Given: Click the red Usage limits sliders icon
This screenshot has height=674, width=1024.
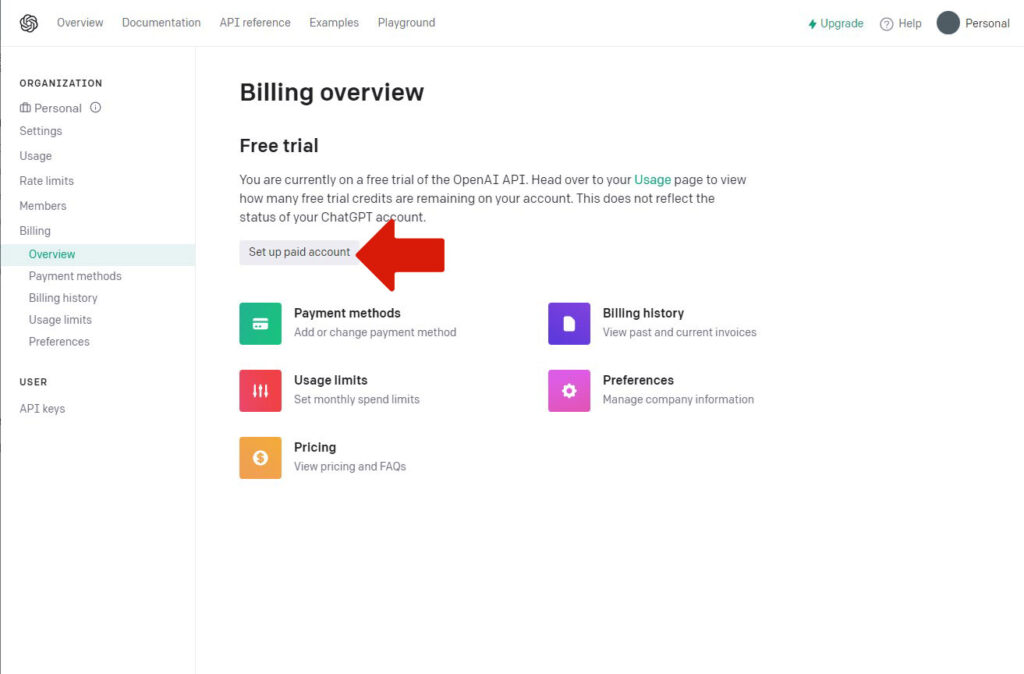Looking at the screenshot, I should 260,390.
